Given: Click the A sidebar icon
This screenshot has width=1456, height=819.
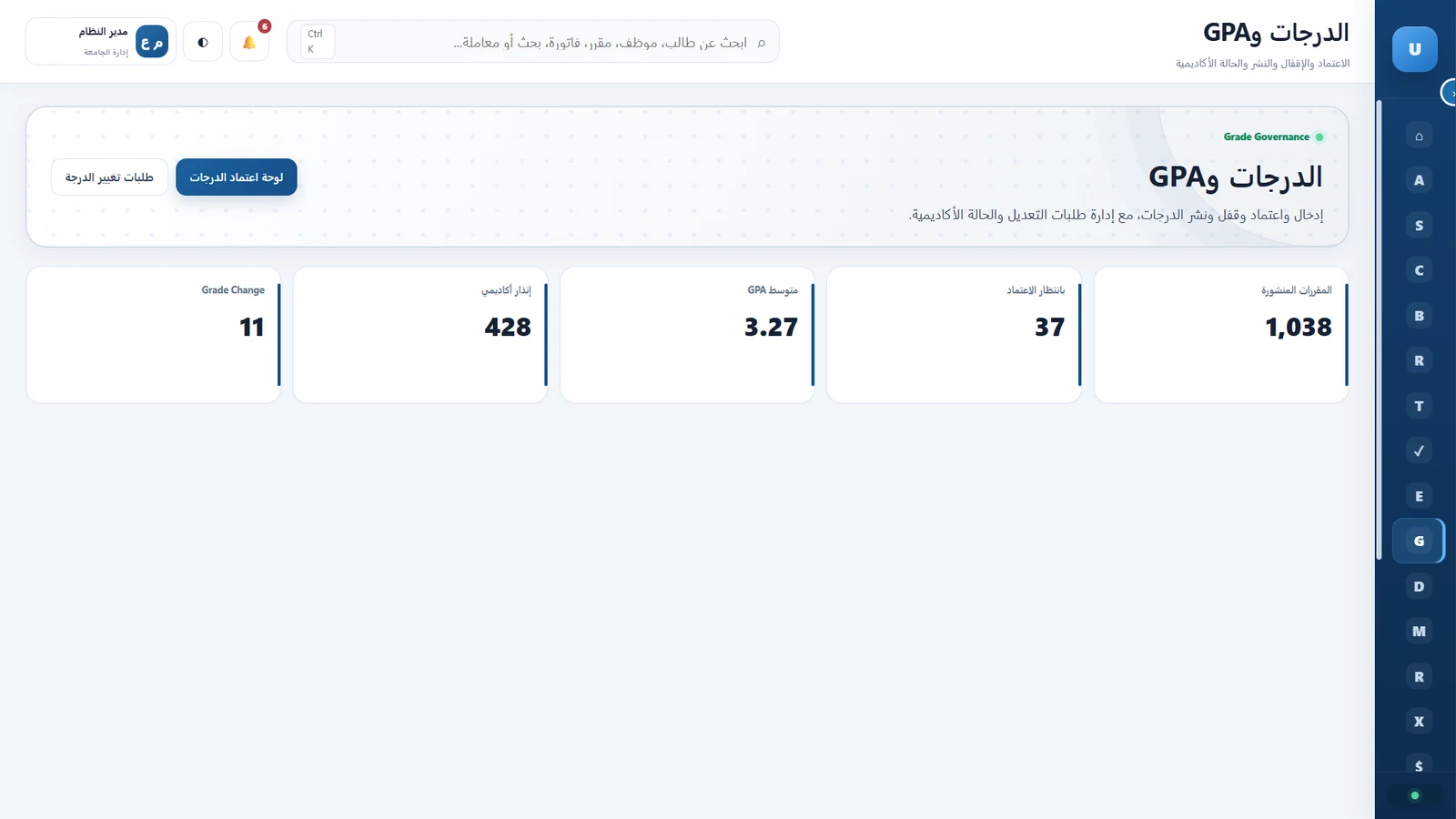Looking at the screenshot, I should pos(1419,180).
